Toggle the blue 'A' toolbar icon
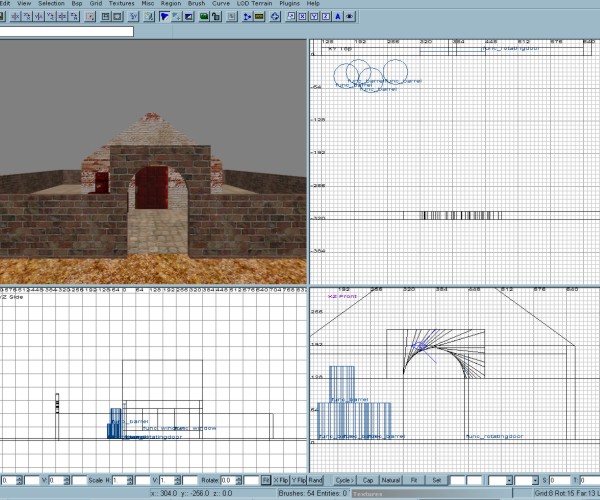This screenshot has width=600, height=500. (x=338, y=16)
